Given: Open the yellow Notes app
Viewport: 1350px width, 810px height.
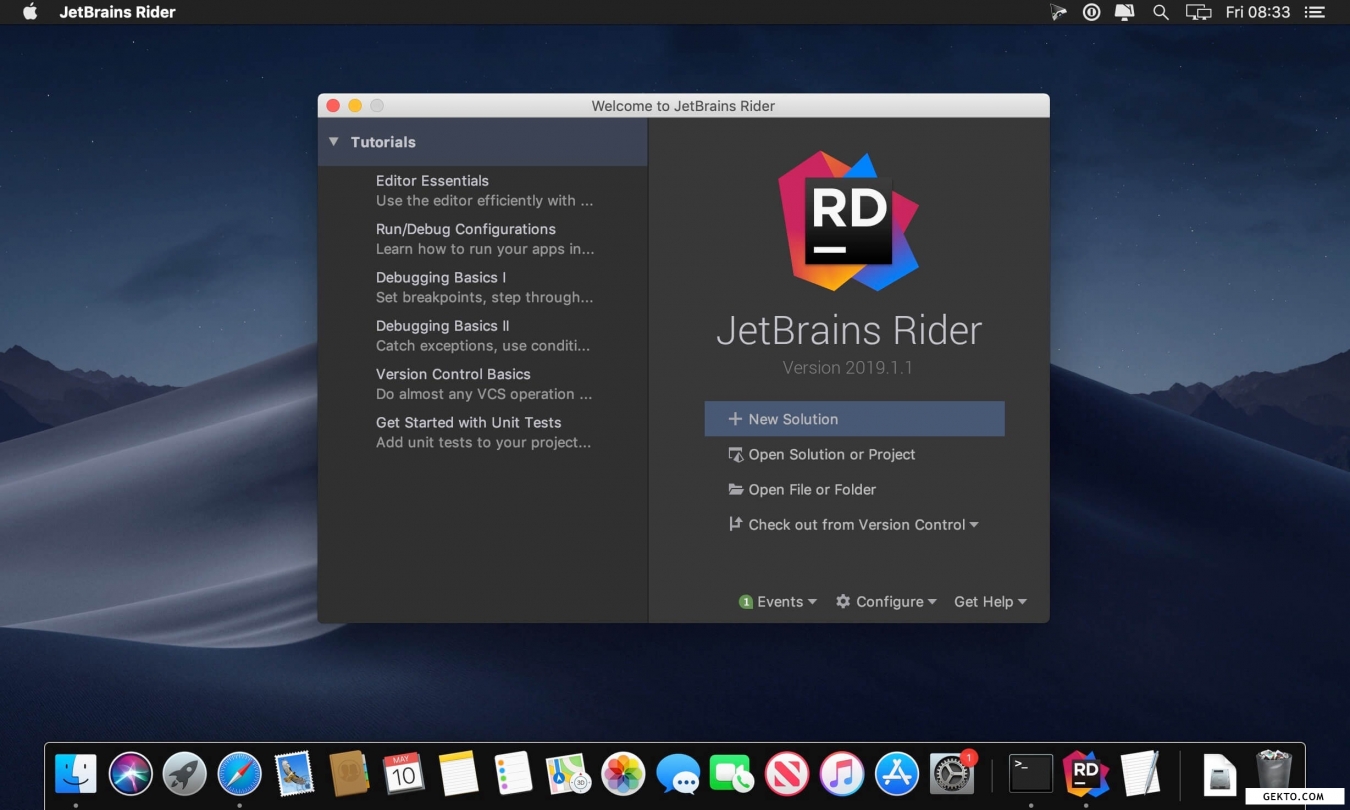Looking at the screenshot, I should tap(459, 774).
